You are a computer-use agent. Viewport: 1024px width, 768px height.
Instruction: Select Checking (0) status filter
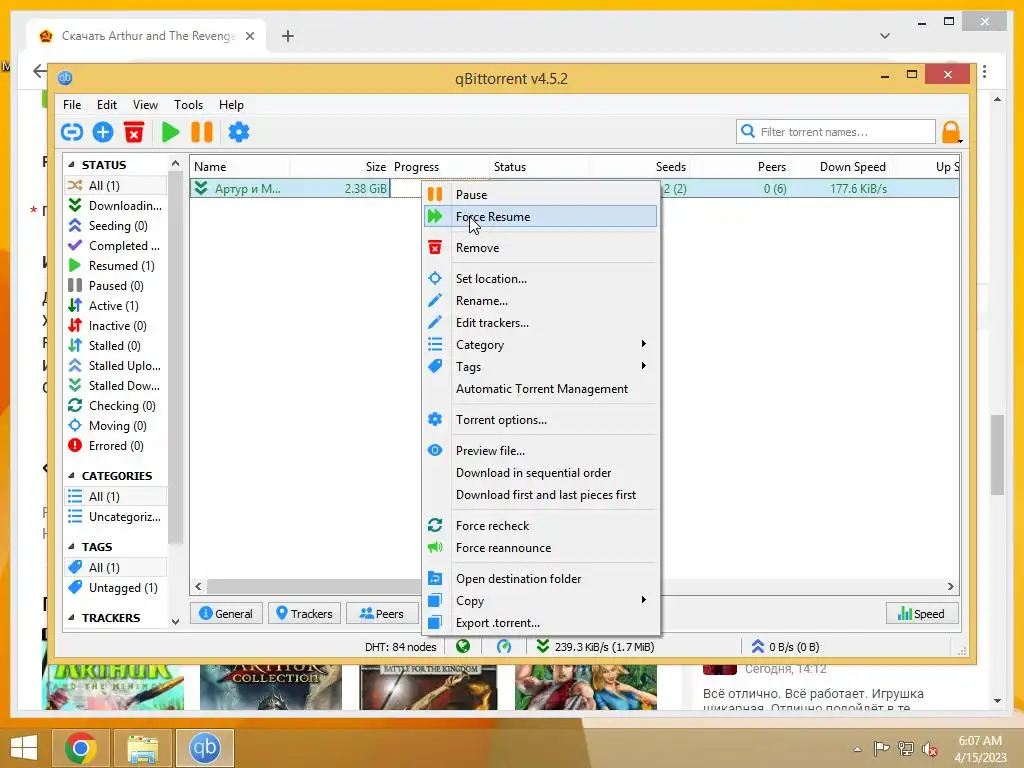pos(116,406)
